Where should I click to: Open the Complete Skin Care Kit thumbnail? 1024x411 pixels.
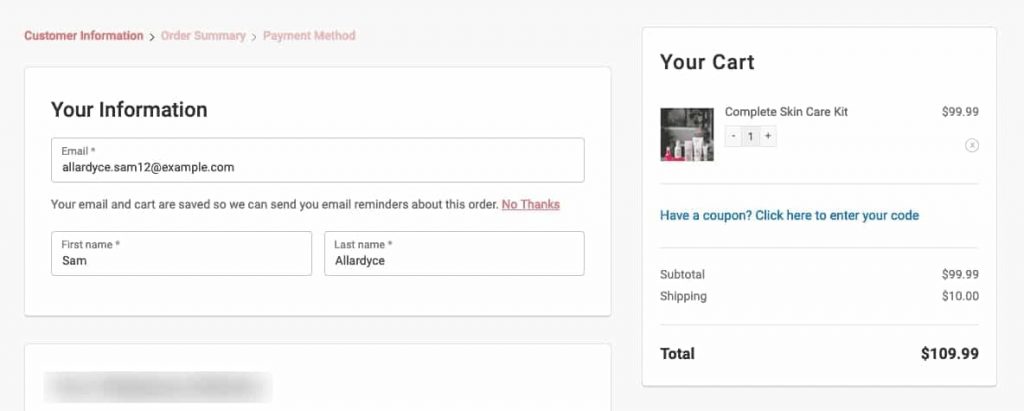coord(687,134)
